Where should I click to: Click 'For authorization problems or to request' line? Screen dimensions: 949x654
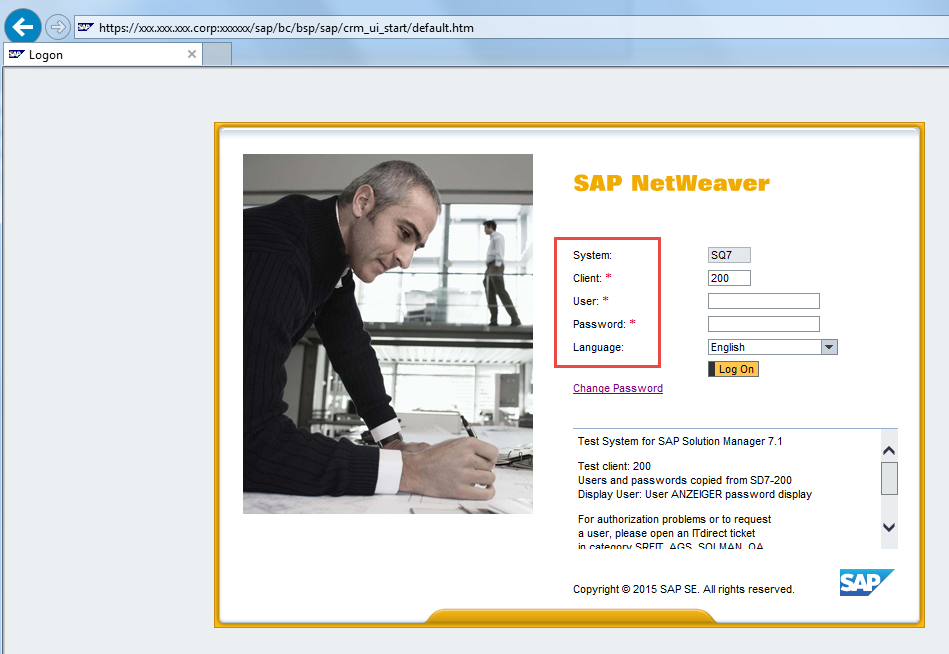click(x=674, y=519)
